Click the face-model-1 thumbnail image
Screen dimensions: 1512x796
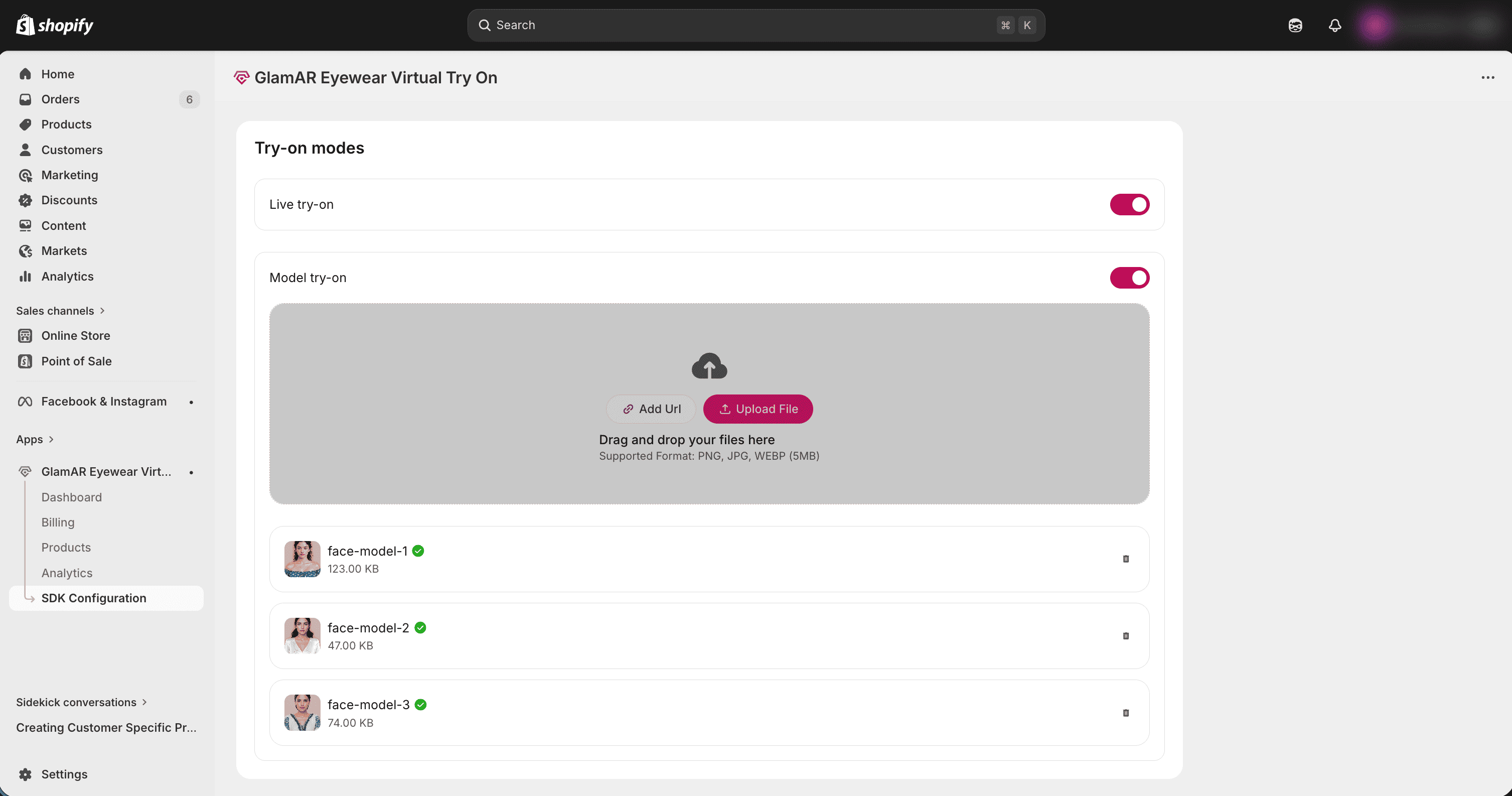303,559
